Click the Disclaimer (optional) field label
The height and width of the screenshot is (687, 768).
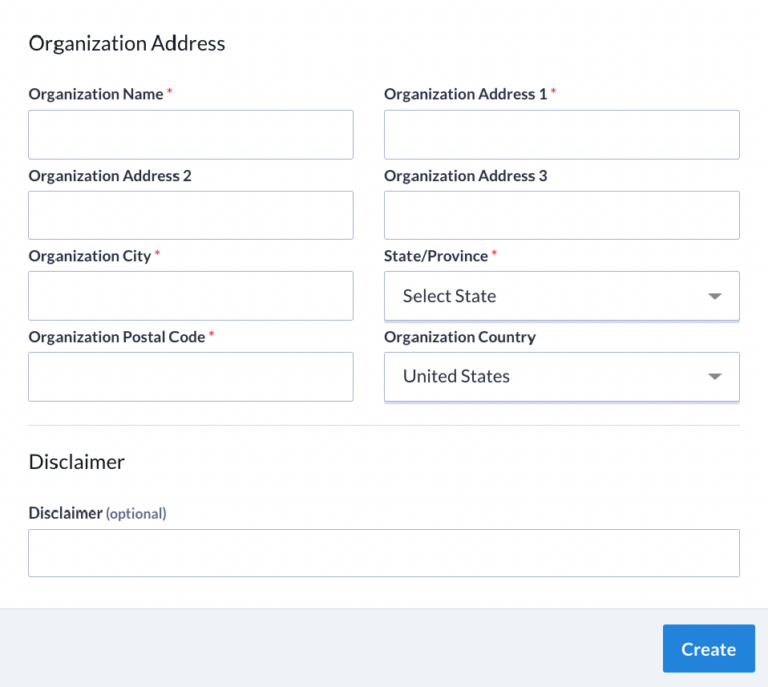(x=97, y=513)
